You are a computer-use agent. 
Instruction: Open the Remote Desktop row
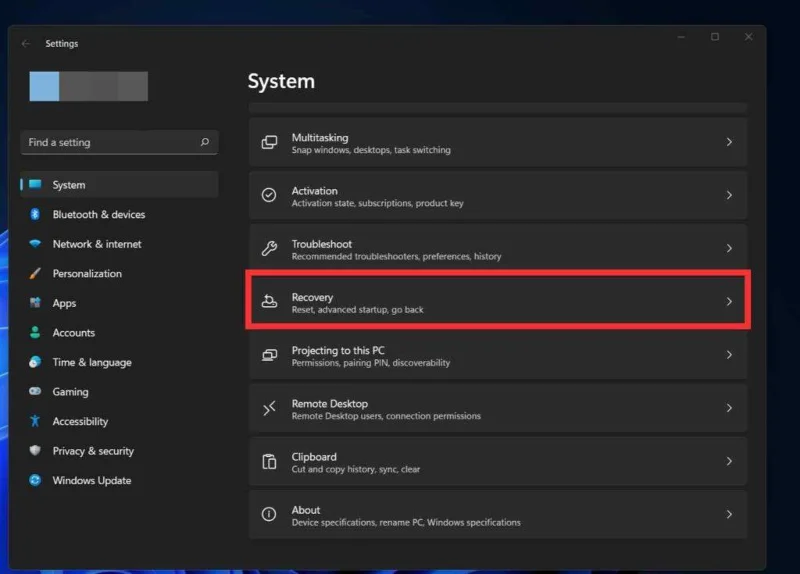coord(498,408)
